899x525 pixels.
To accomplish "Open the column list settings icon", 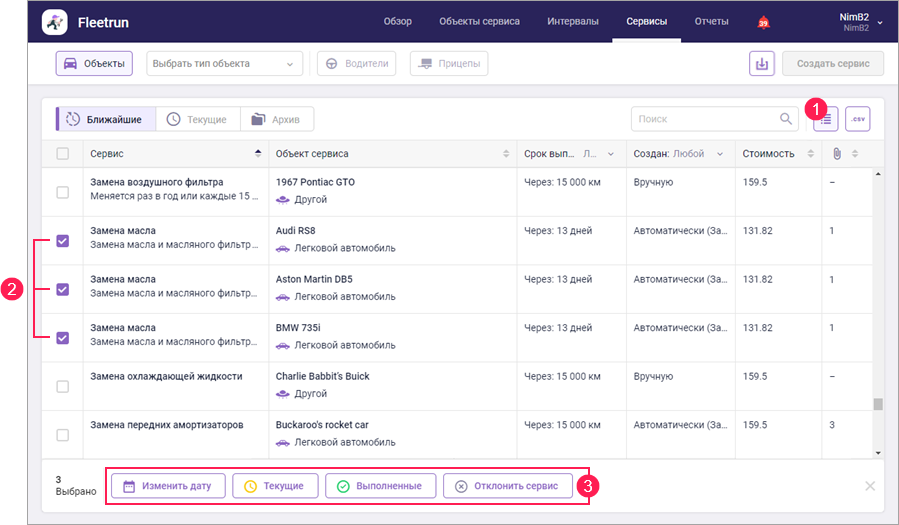I will tap(826, 119).
